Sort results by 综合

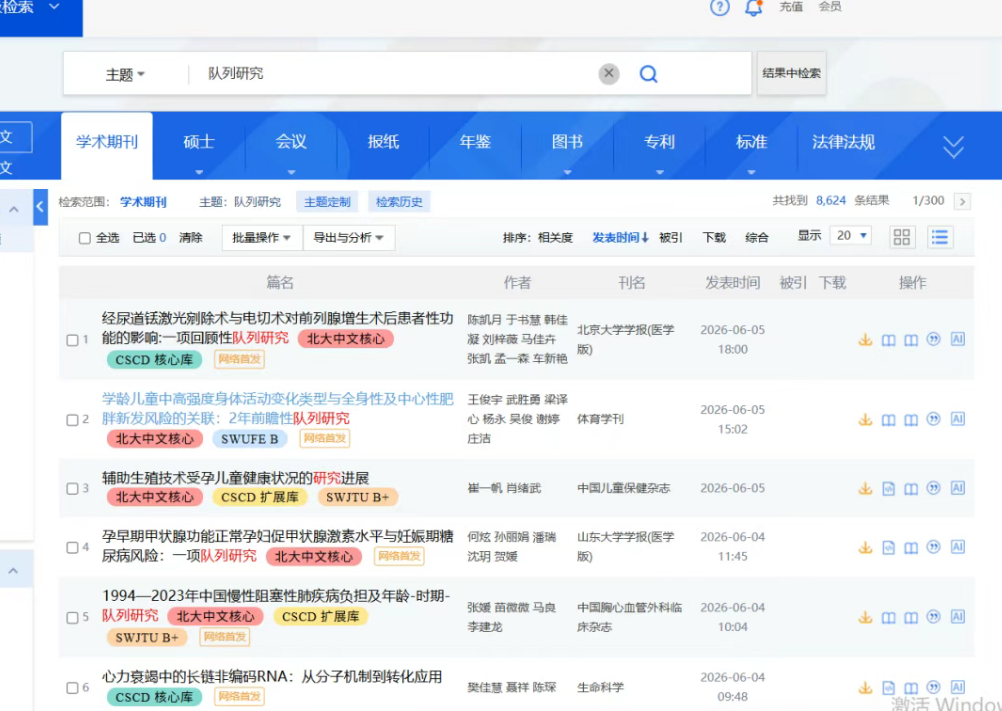click(757, 238)
